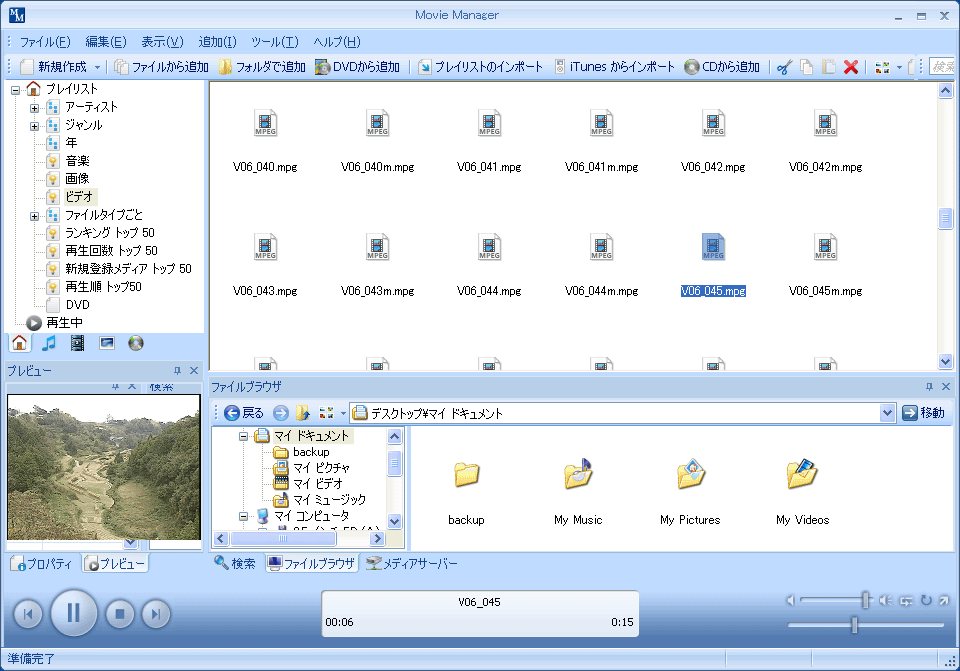The image size is (960, 671).
Task: Select 画像 in the playlist tree
Action: click(77, 178)
